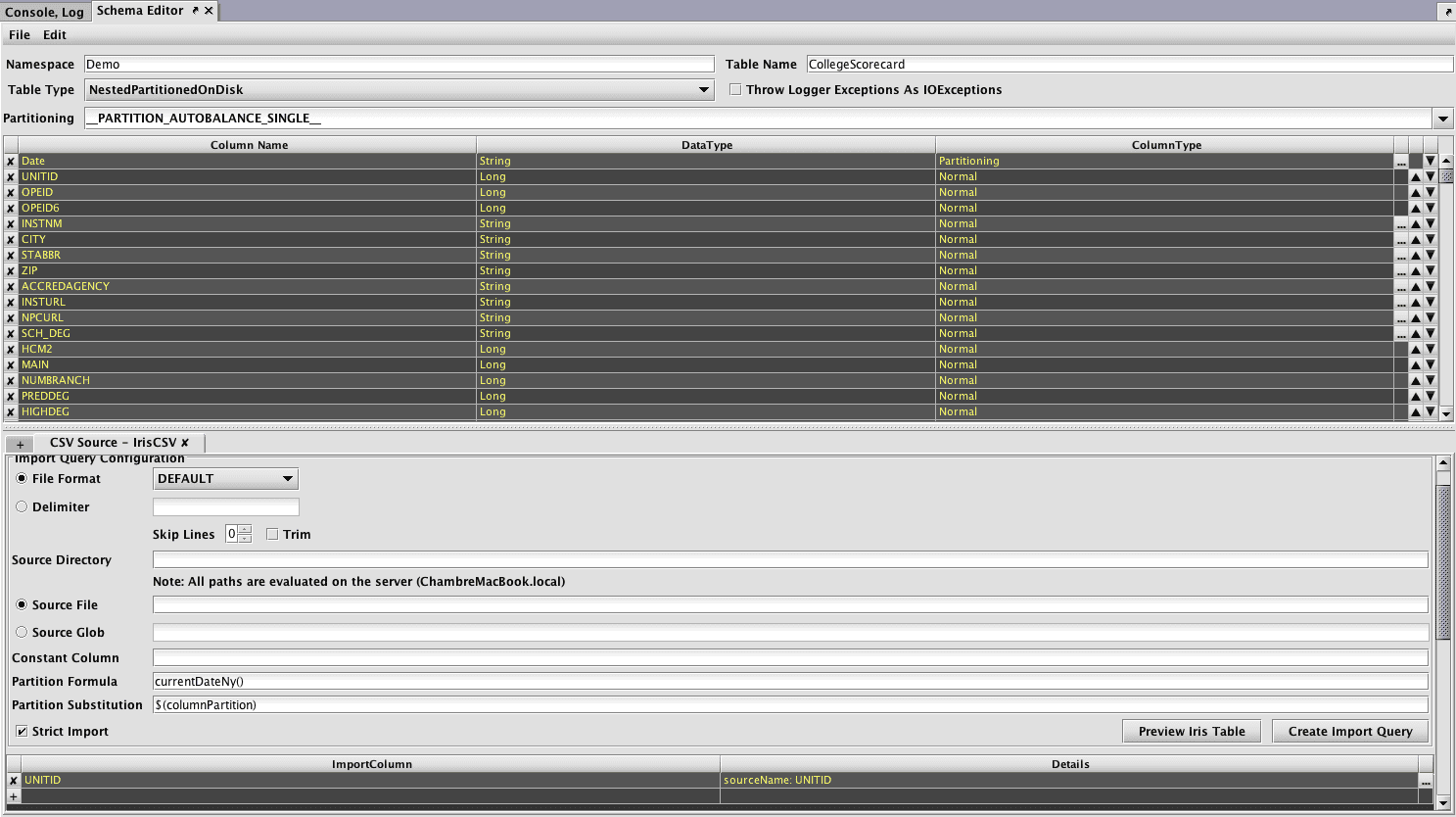Image resolution: width=1456 pixels, height=817 pixels.
Task: Uncheck the Strict Import checkbox
Action: point(22,732)
